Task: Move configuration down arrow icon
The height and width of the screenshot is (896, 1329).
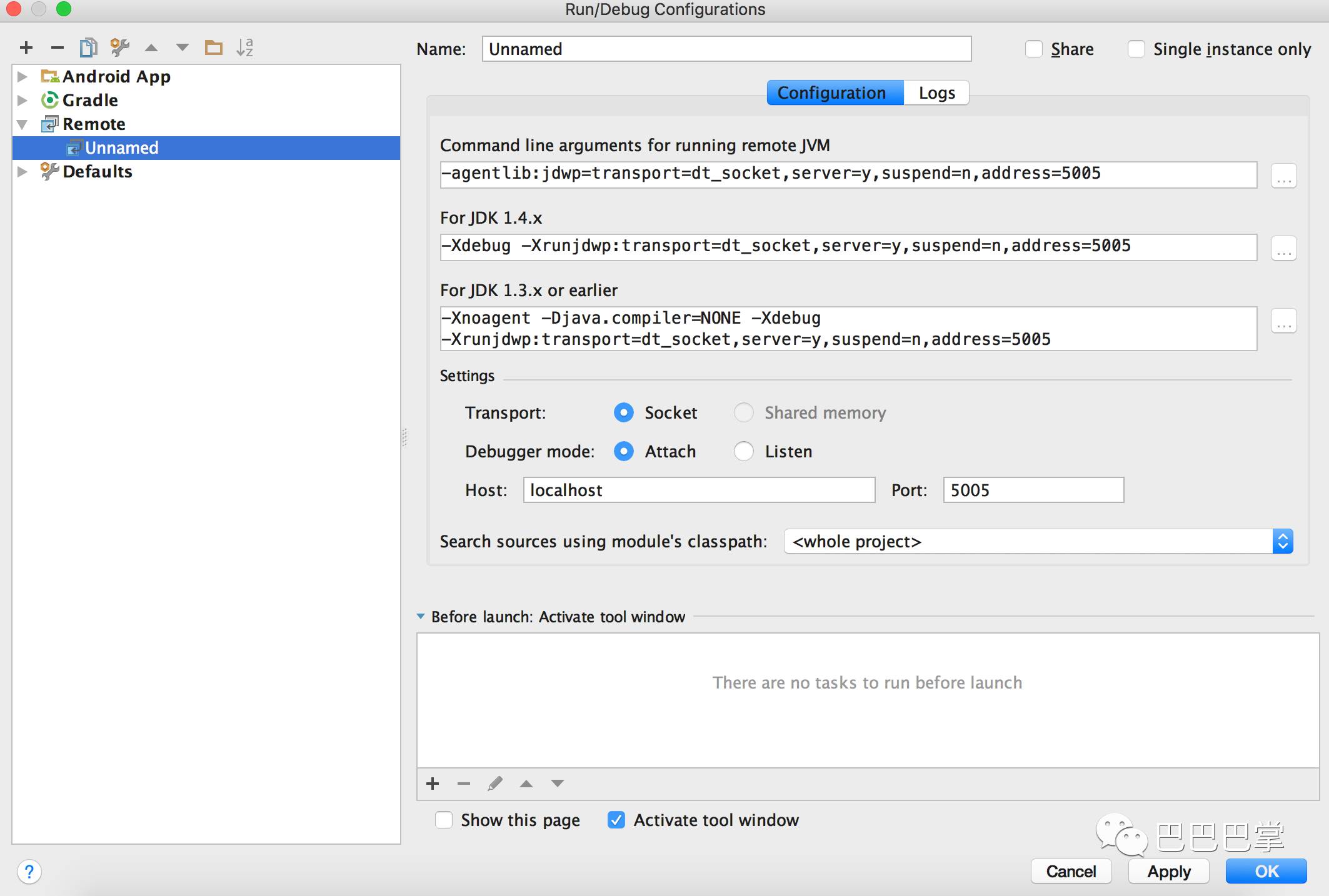Action: [x=183, y=47]
